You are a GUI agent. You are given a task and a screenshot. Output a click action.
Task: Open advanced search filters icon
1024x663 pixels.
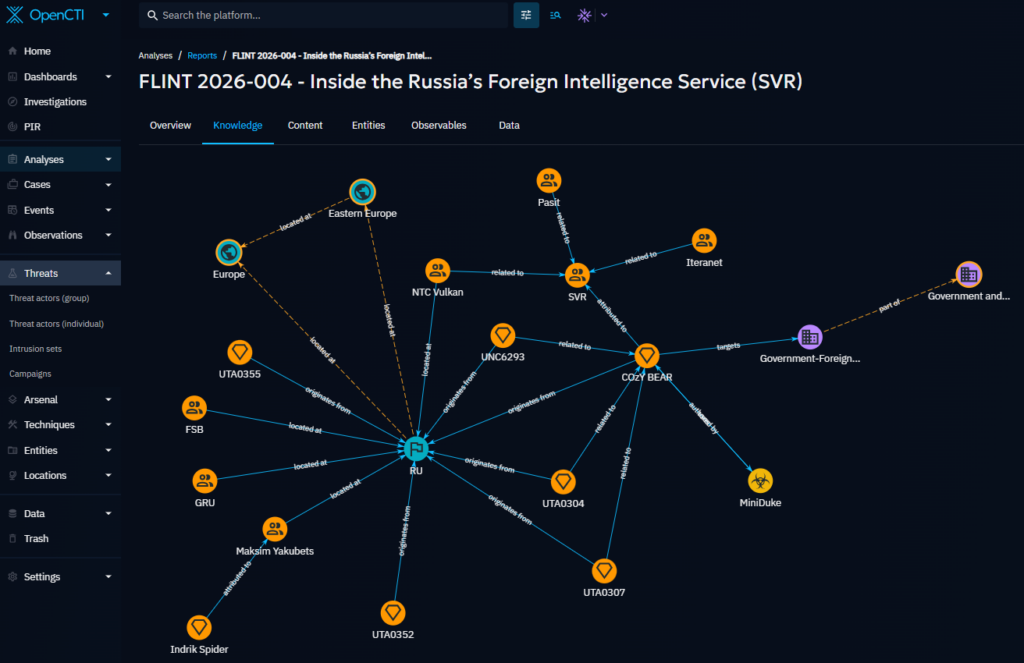pyautogui.click(x=526, y=15)
